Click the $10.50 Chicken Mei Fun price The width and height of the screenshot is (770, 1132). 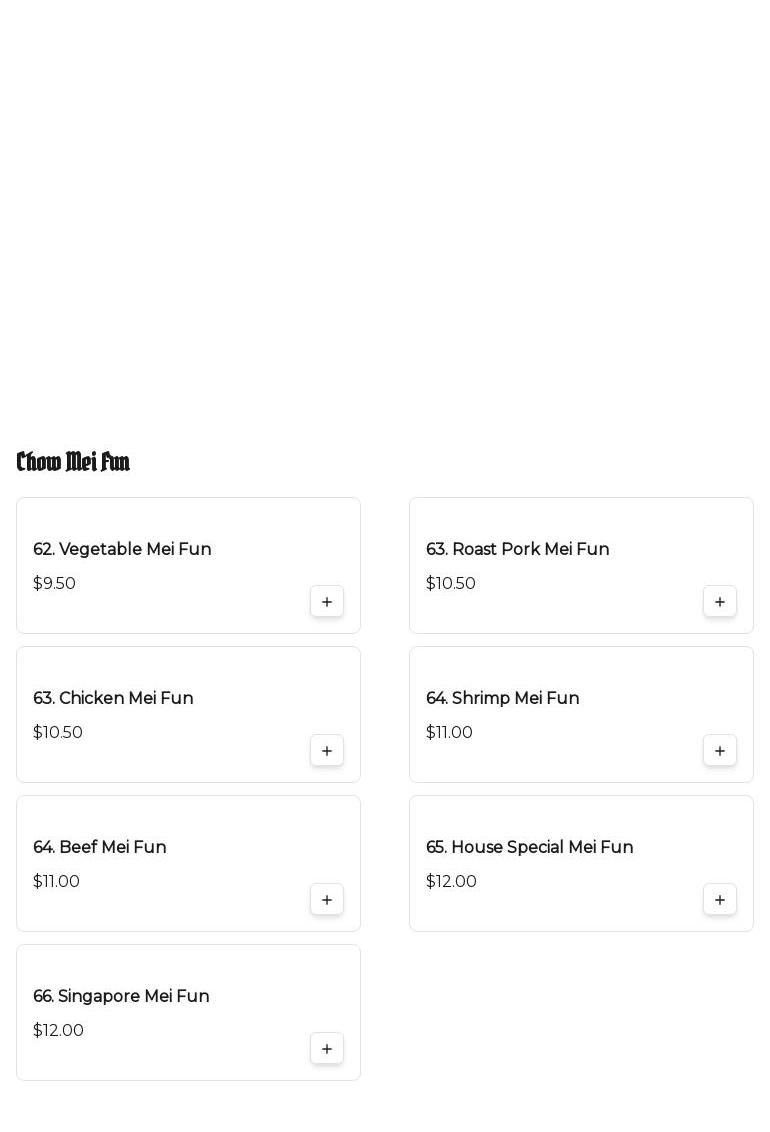[x=58, y=732]
